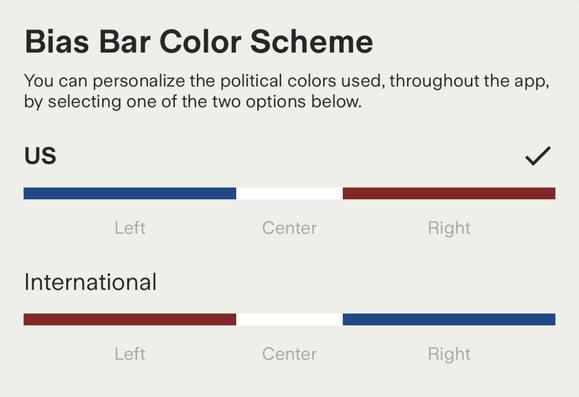579x397 pixels.
Task: Click the red Right segment of US bar
Action: [449, 193]
